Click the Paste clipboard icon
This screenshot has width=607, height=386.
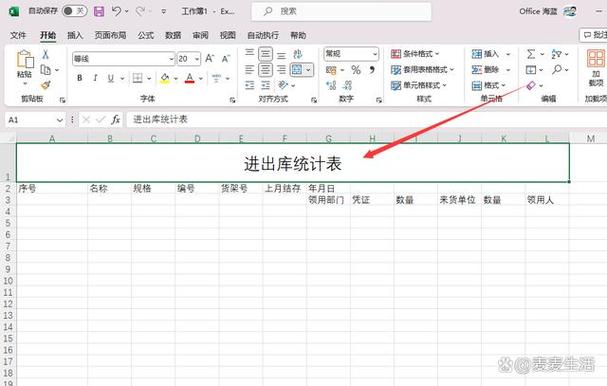coord(24,59)
